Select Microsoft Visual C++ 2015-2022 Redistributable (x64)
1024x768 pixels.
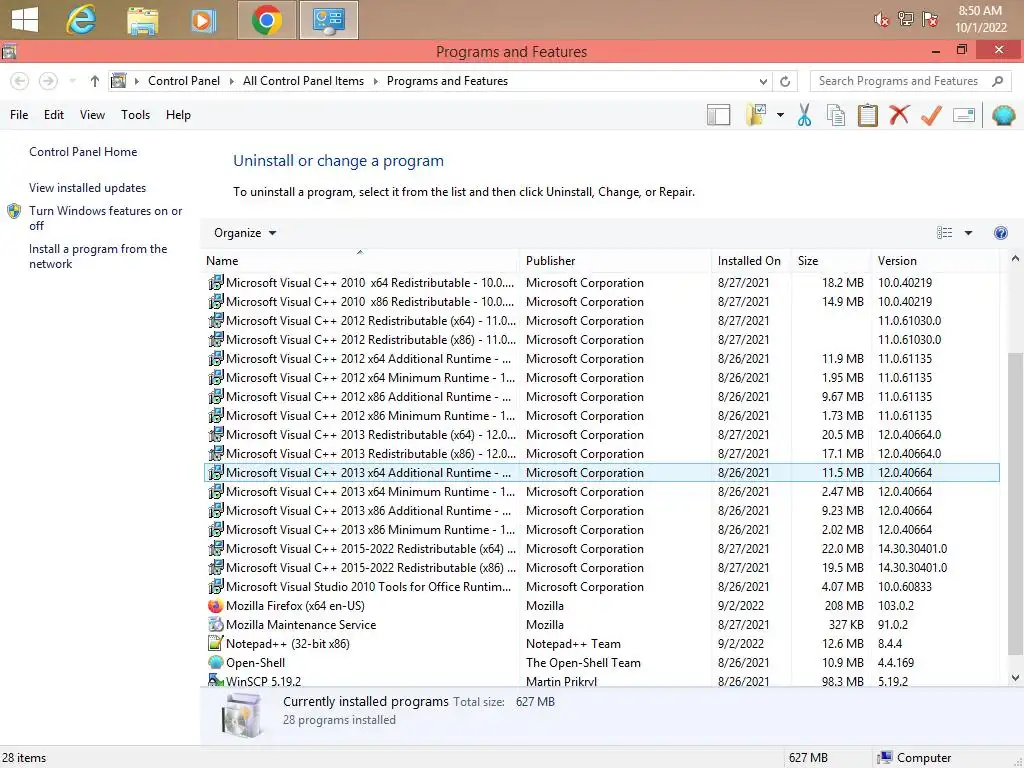(x=601, y=549)
